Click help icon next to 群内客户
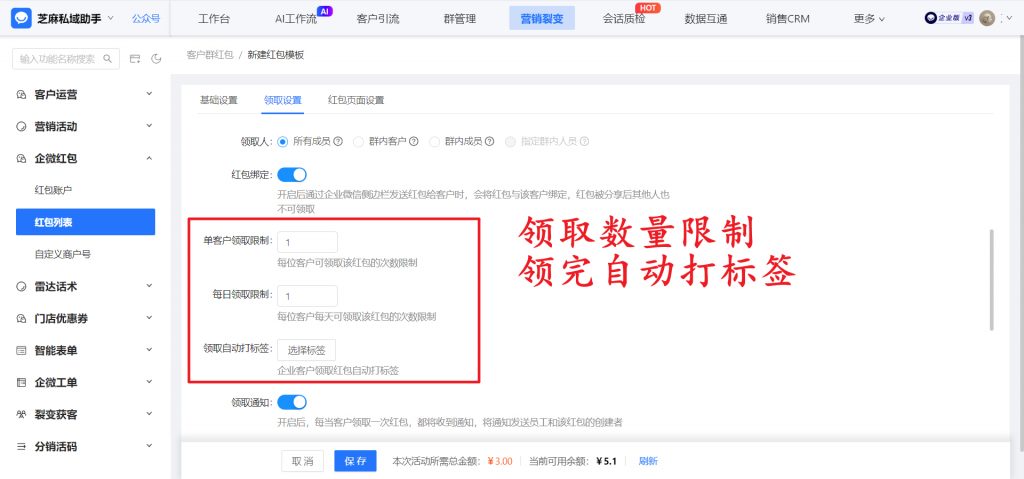The height and width of the screenshot is (479, 1024). [414, 142]
